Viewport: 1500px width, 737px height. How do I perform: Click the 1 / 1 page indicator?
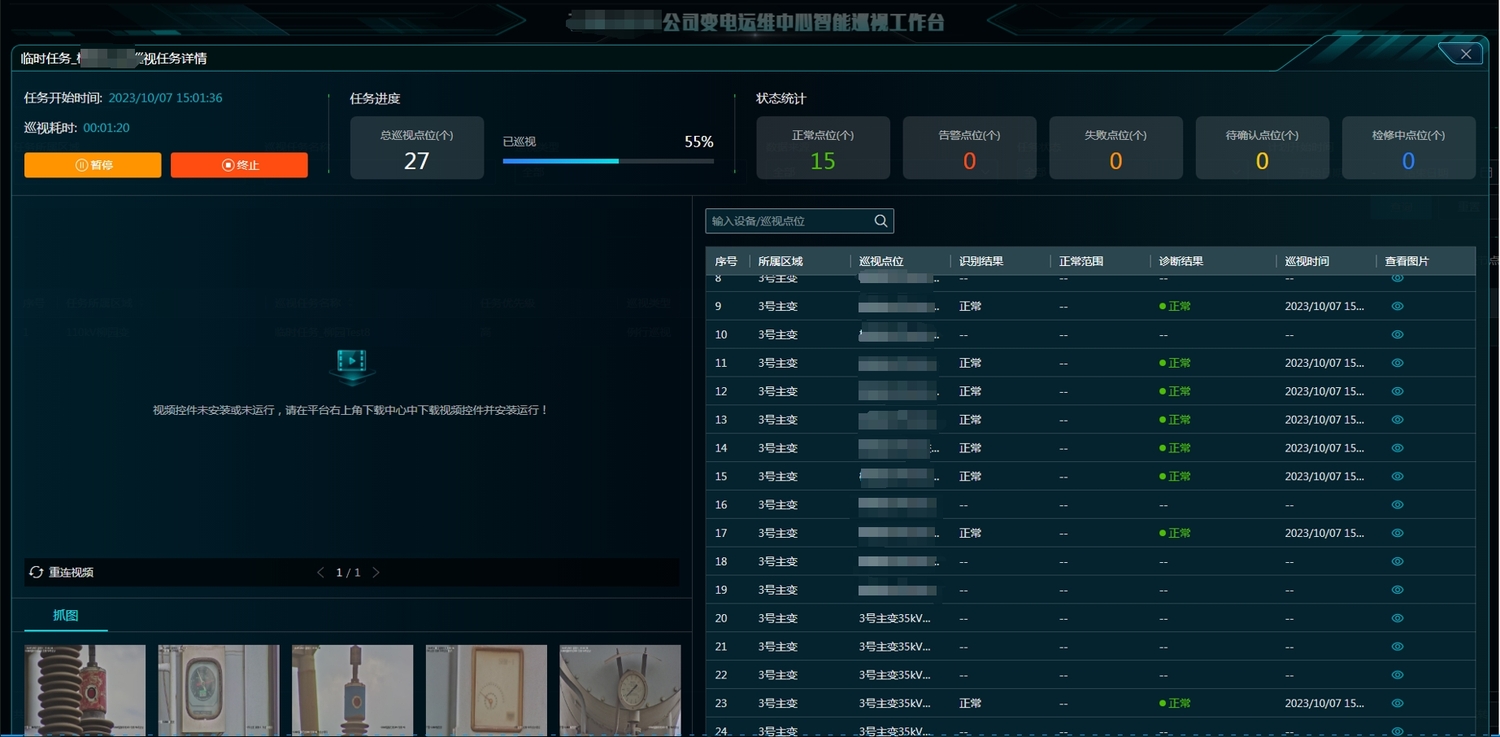(x=348, y=573)
